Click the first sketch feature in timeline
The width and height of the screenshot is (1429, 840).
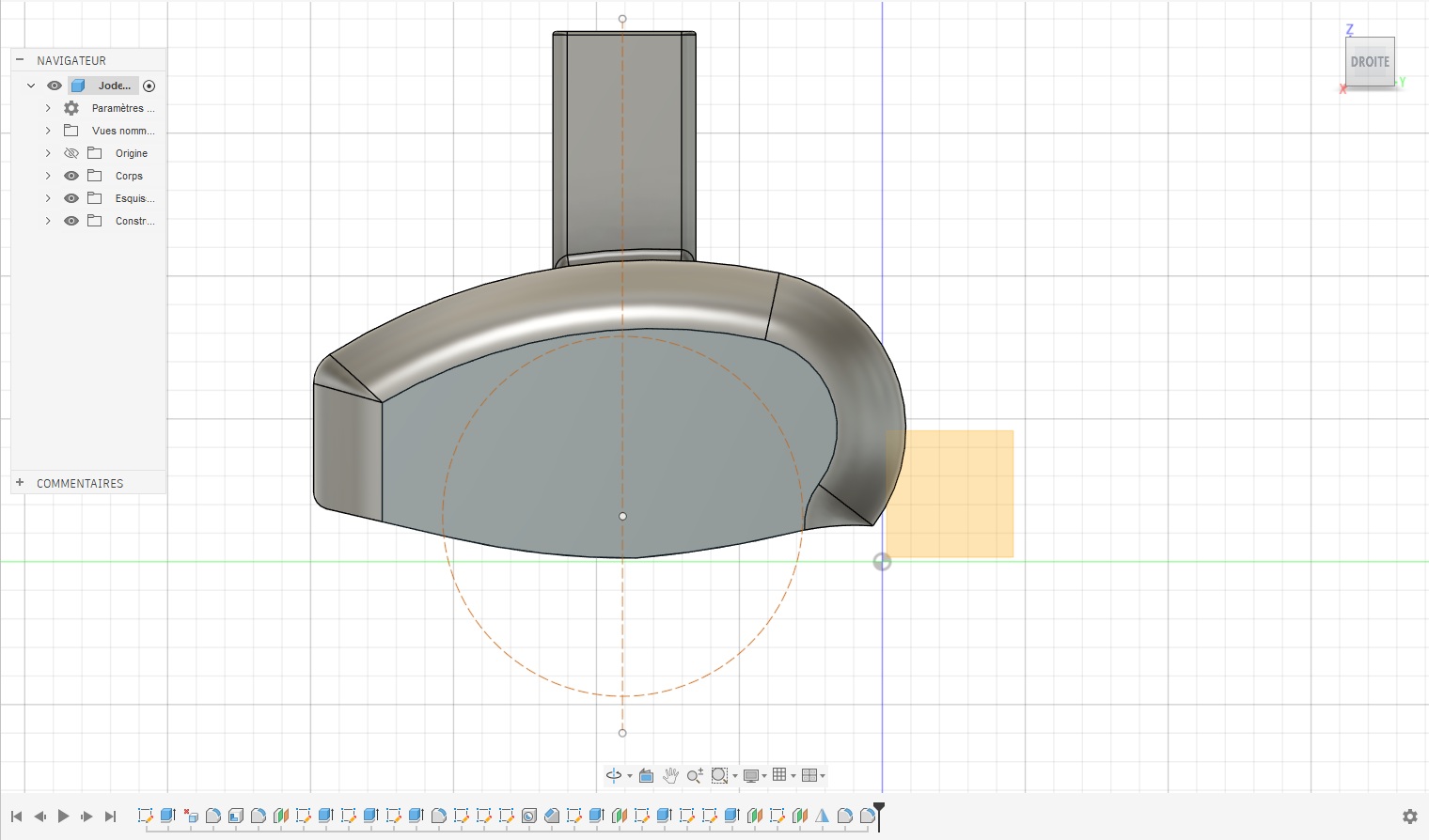145,816
